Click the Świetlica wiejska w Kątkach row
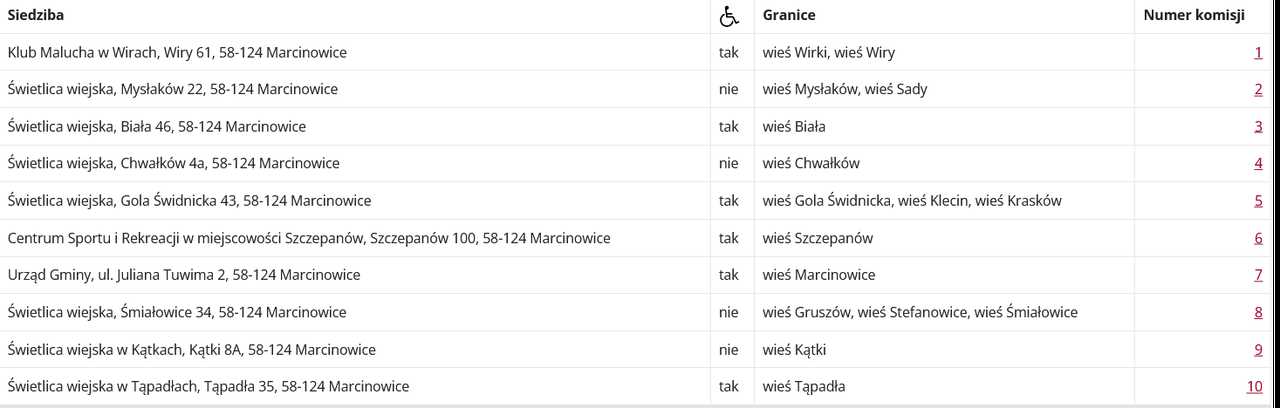Screen dimensions: 1280x408 [x=636, y=349]
